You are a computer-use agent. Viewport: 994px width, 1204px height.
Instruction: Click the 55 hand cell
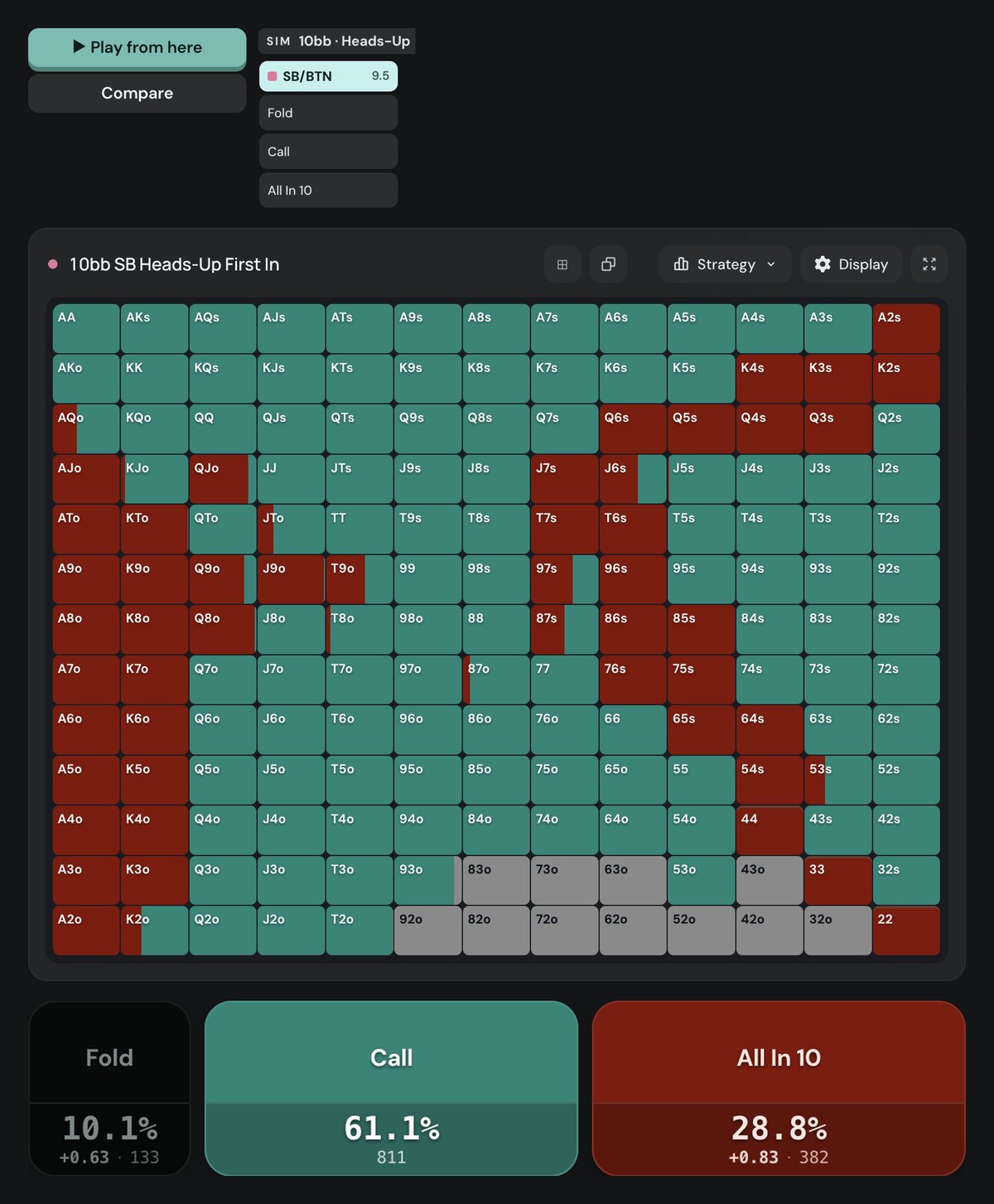pos(701,780)
